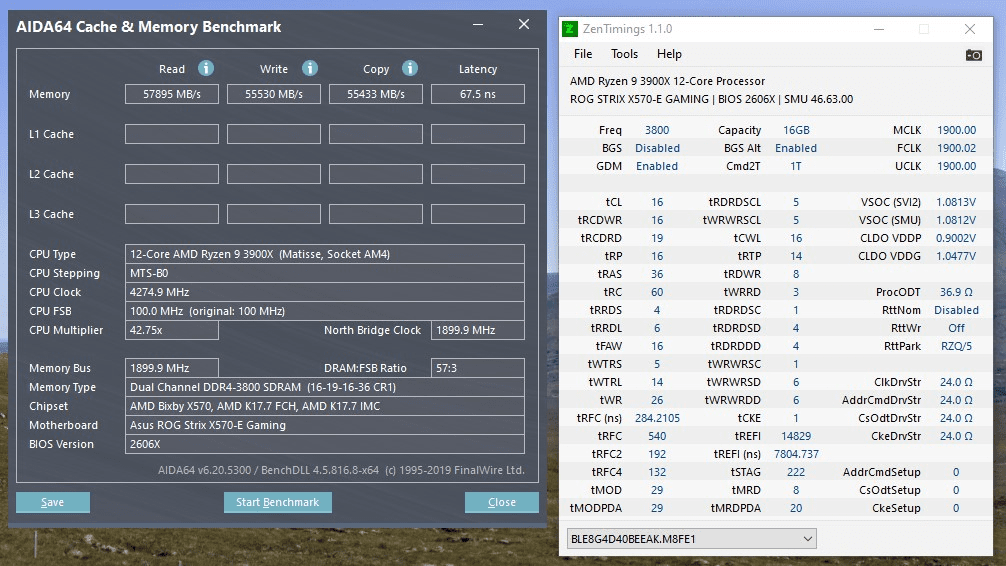This screenshot has height=566, width=1006.
Task: Select the Memory Write result 55530 MB/s
Action: coord(274,94)
